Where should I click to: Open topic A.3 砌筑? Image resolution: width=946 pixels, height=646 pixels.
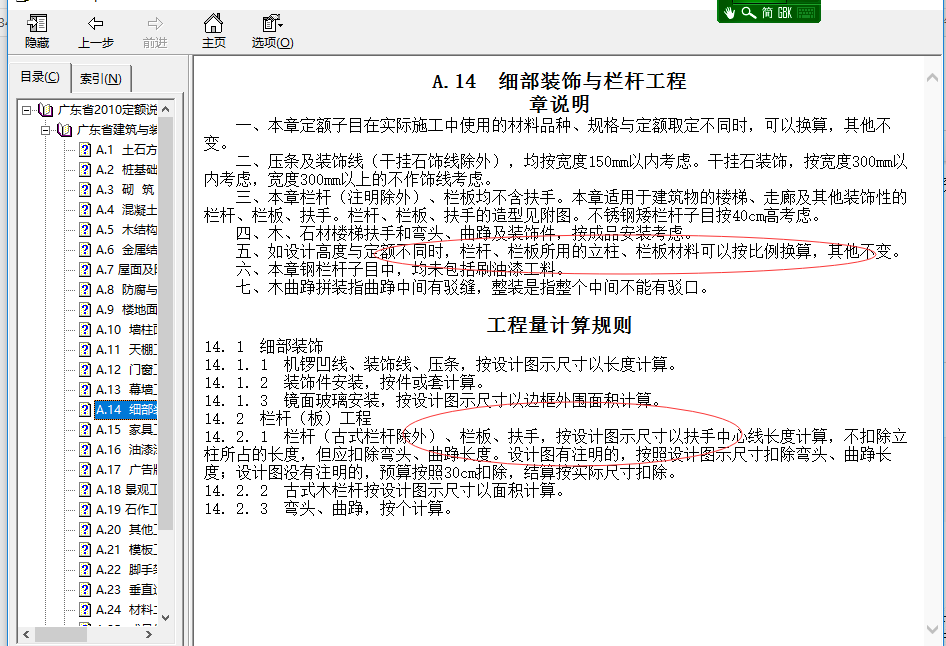pyautogui.click(x=125, y=189)
